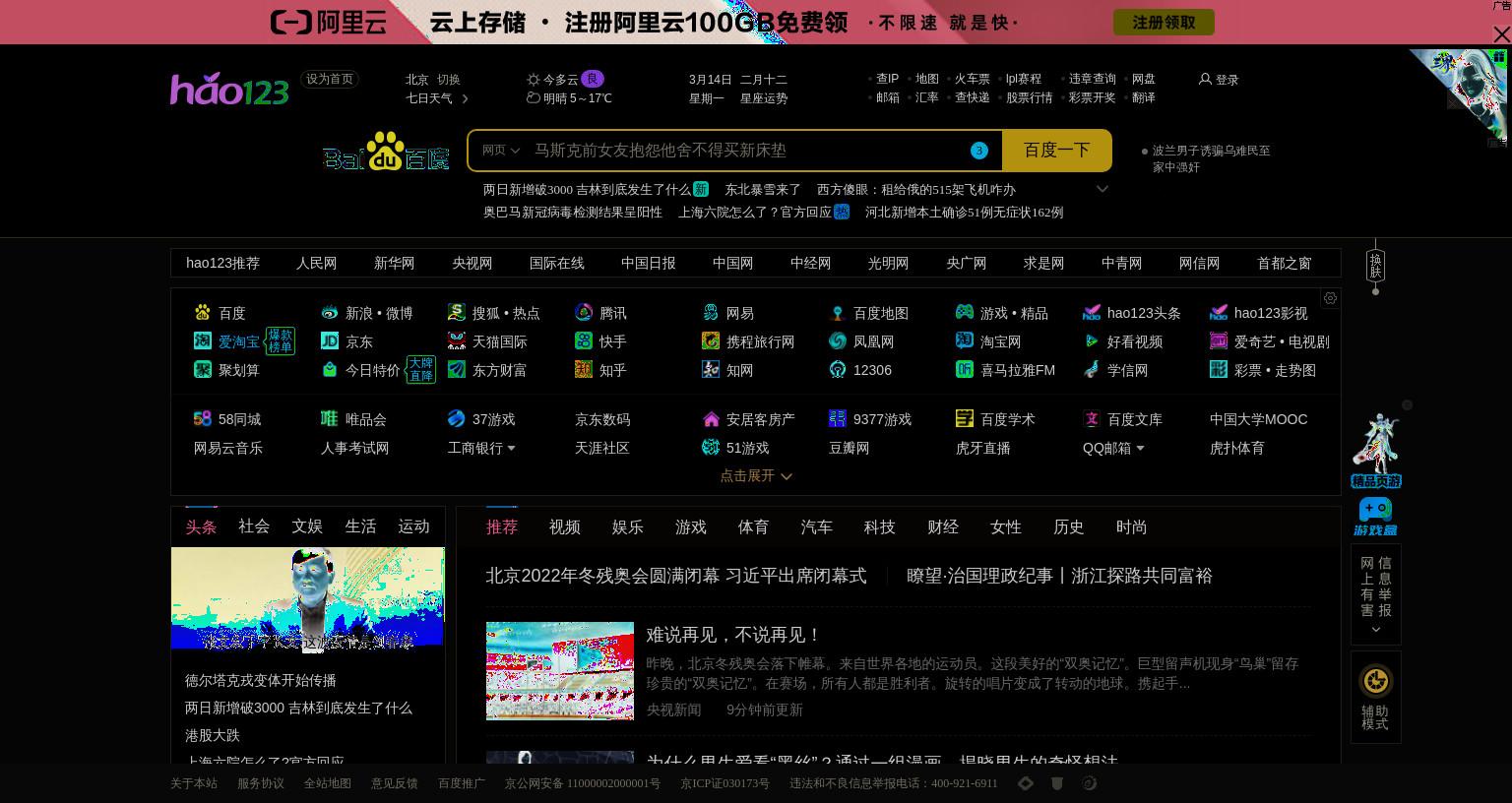
Task: Open the 好看视频 play icon
Action: pos(1092,341)
